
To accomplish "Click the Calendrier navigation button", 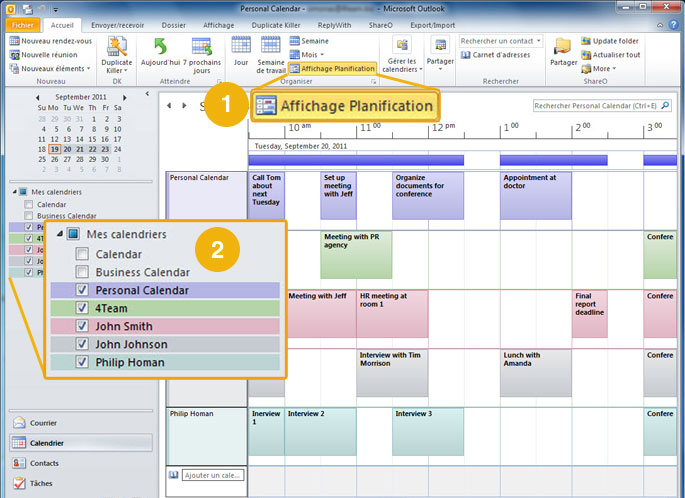I will coord(81,443).
